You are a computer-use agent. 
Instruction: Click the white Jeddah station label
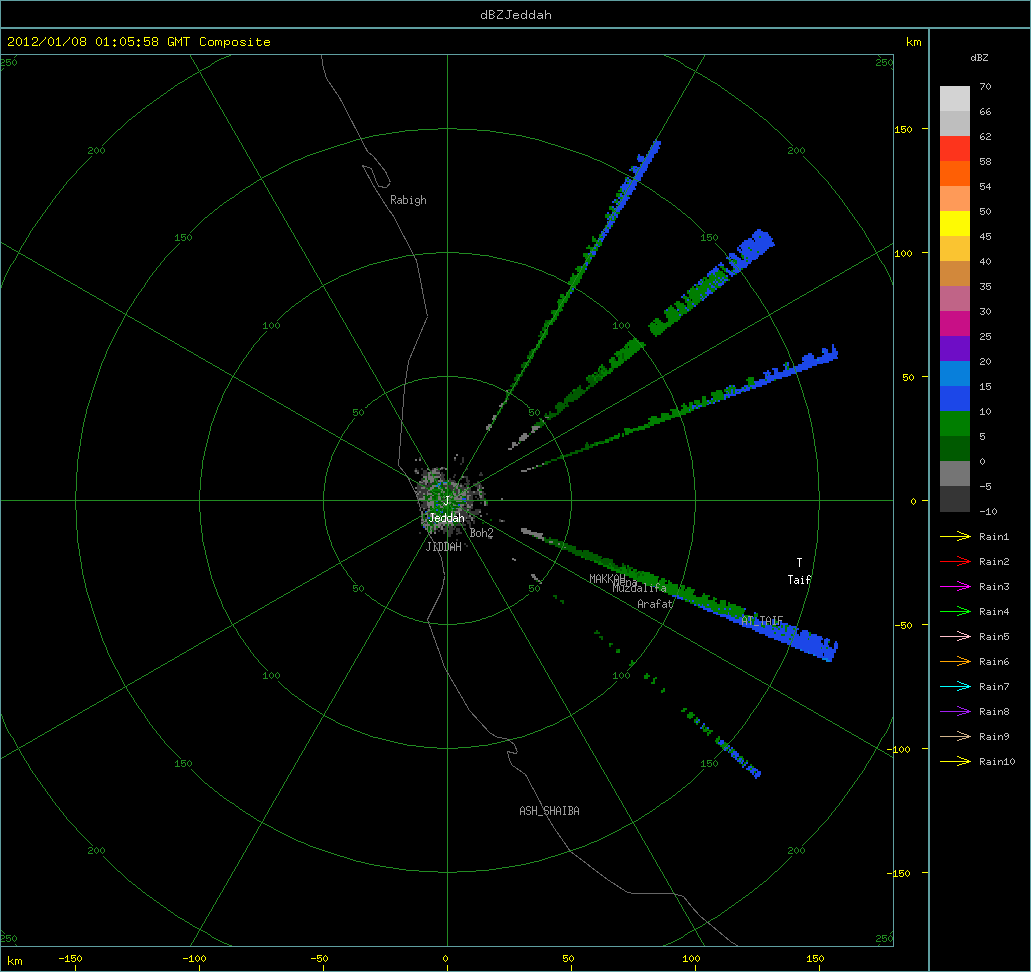click(x=446, y=518)
